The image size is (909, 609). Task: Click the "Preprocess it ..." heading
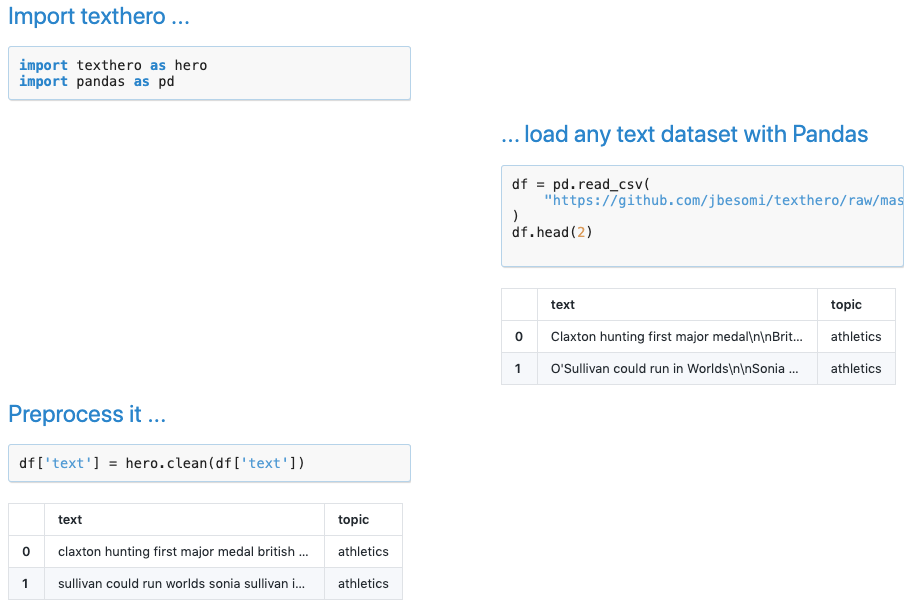87,414
